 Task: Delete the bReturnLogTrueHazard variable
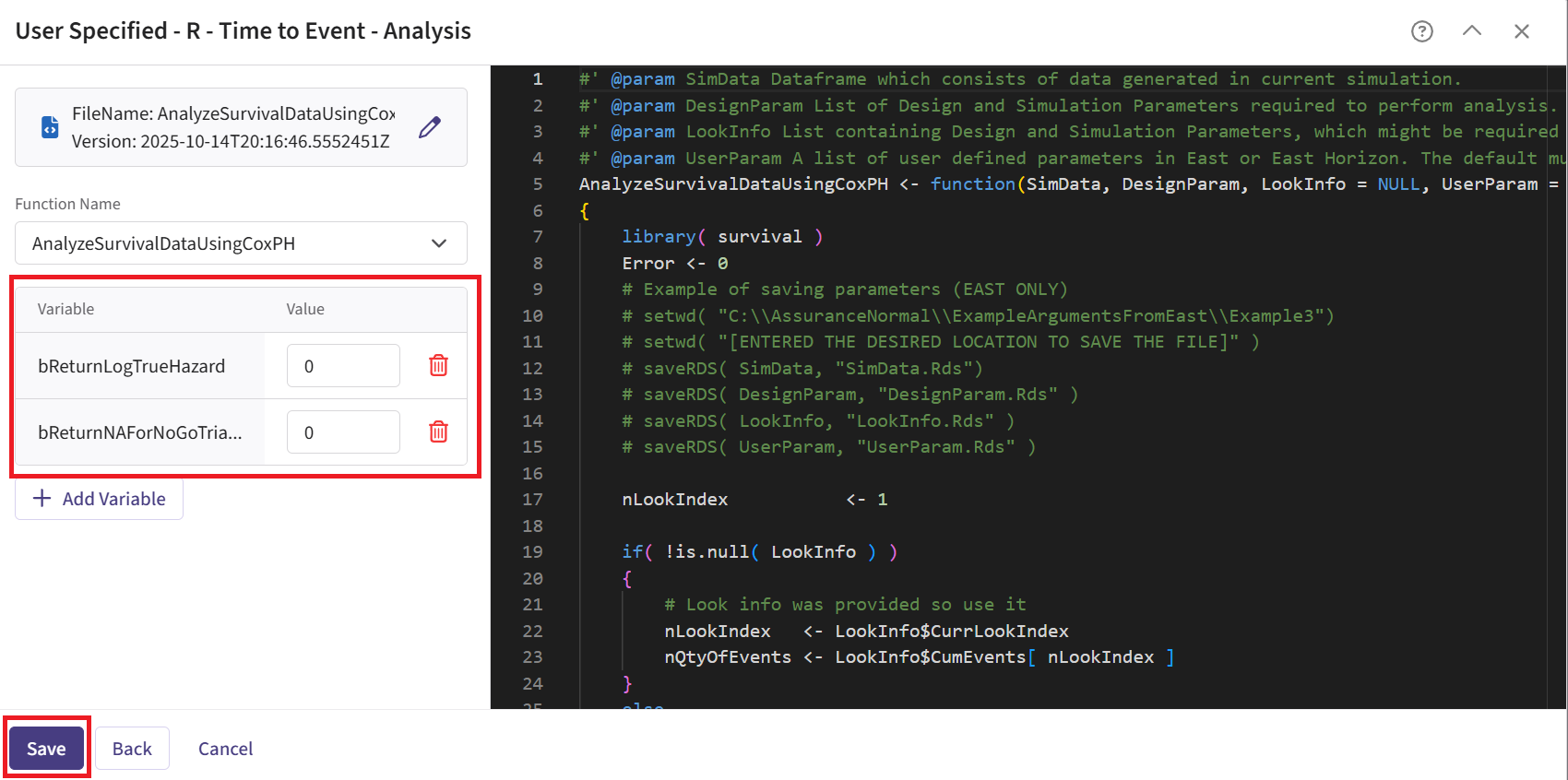pos(438,366)
